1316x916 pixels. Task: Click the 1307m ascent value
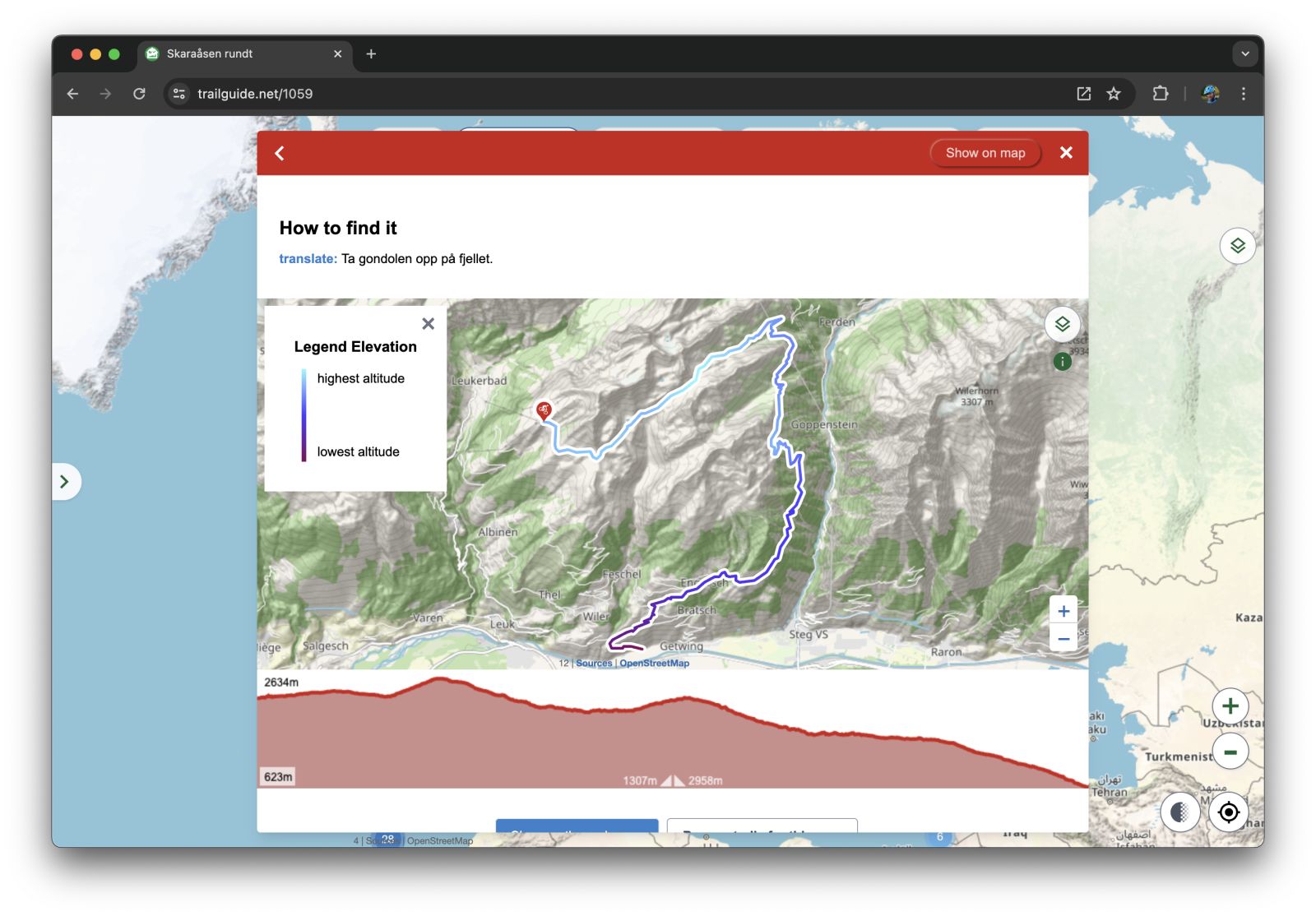point(640,780)
